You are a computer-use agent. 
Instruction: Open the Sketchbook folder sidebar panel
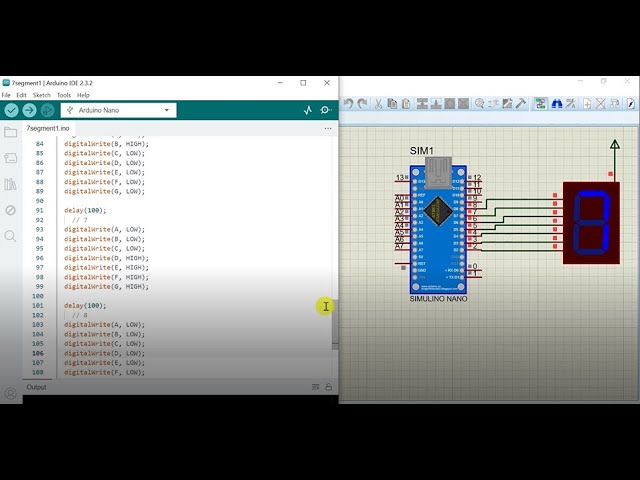tap(10, 132)
